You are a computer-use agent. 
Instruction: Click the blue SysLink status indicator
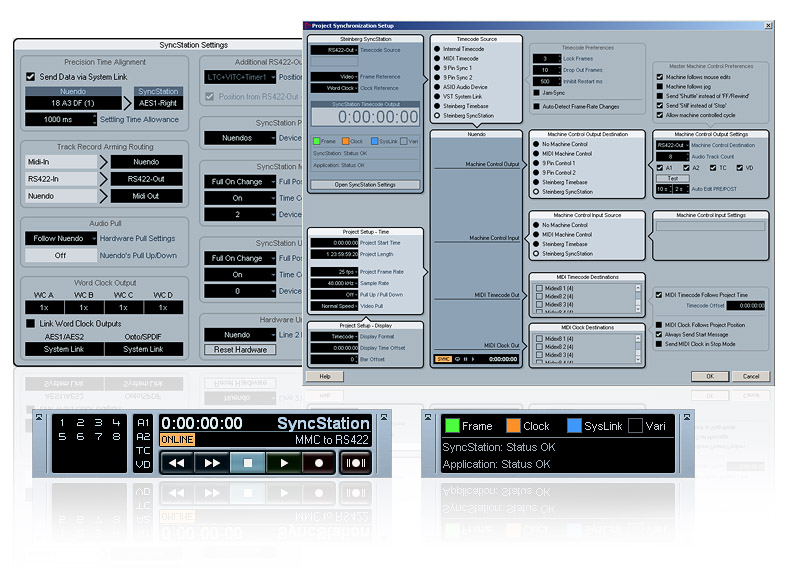(x=574, y=426)
